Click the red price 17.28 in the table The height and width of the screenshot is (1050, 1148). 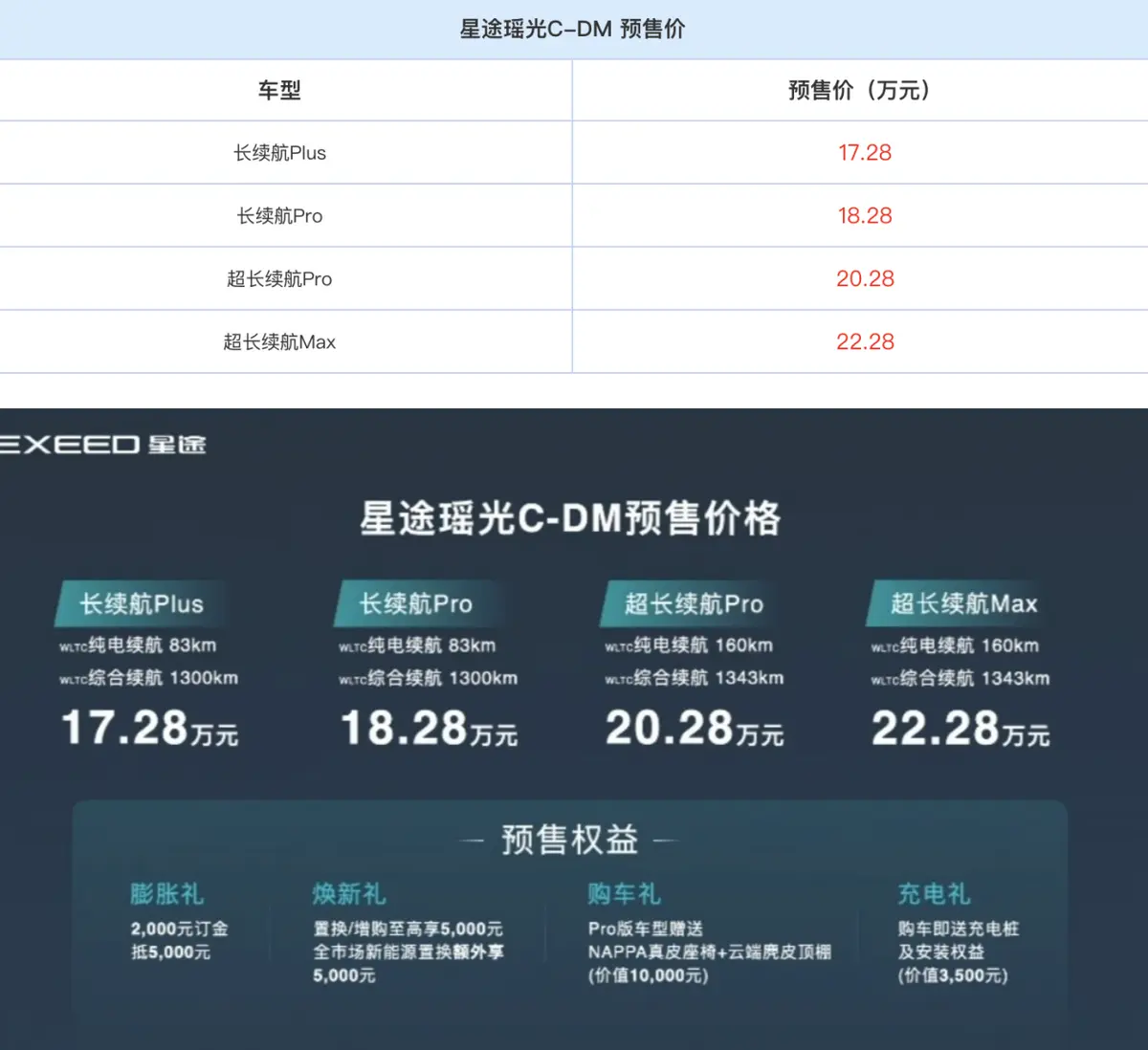(x=865, y=153)
